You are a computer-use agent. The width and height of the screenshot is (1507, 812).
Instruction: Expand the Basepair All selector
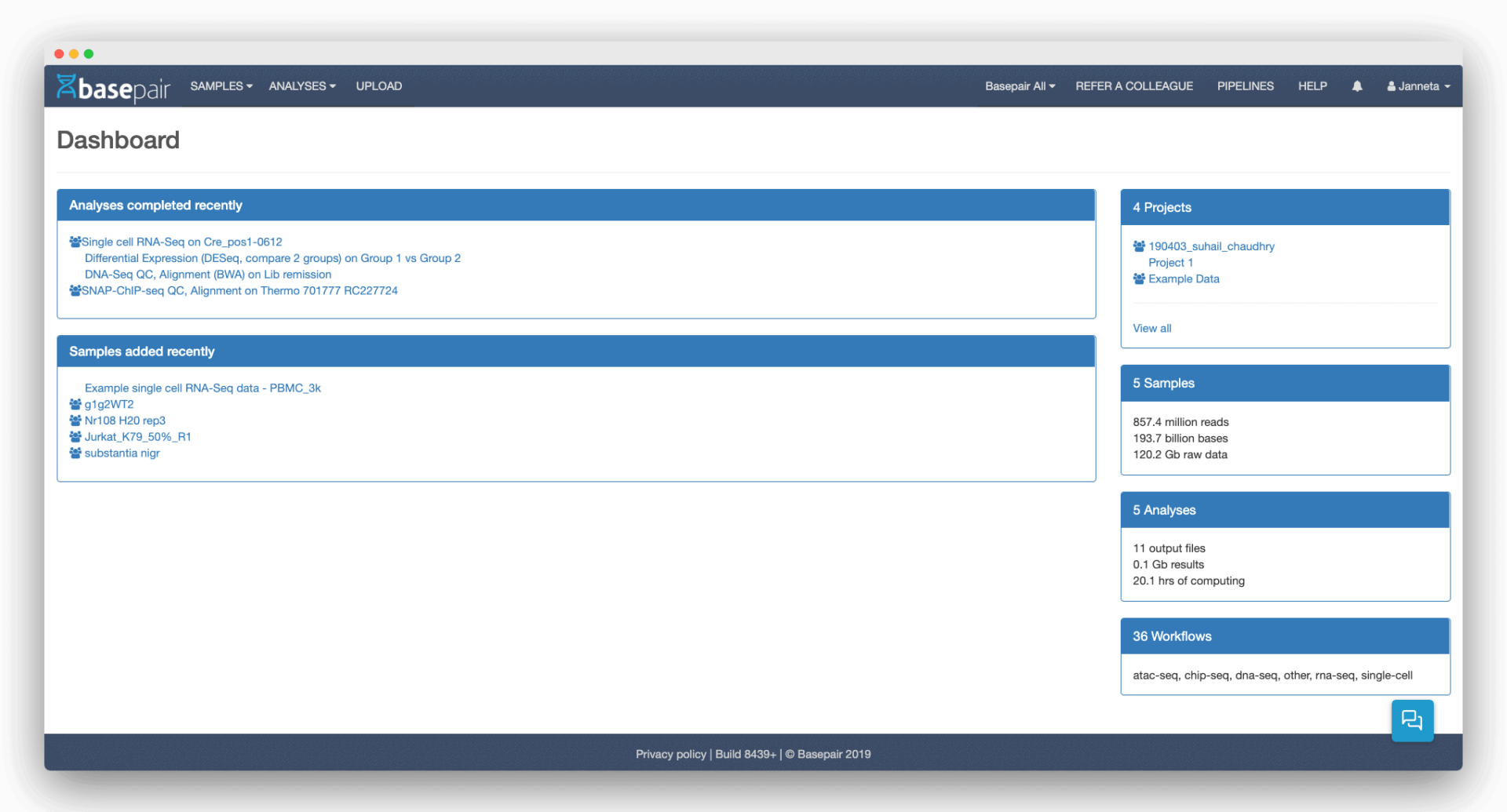[x=1019, y=86]
